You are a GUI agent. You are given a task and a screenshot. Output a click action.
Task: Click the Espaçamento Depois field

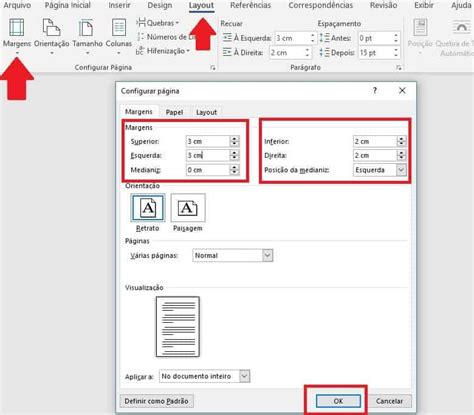pyautogui.click(x=375, y=53)
